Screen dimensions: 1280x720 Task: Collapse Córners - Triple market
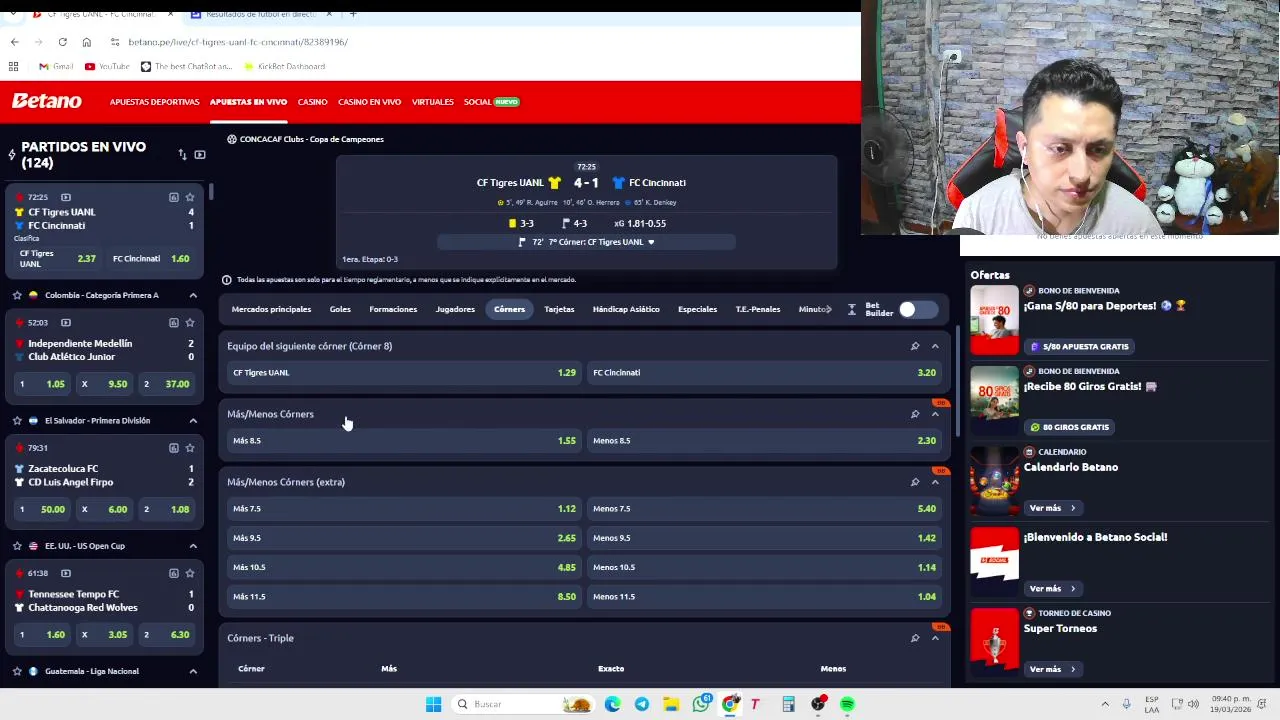pos(935,638)
